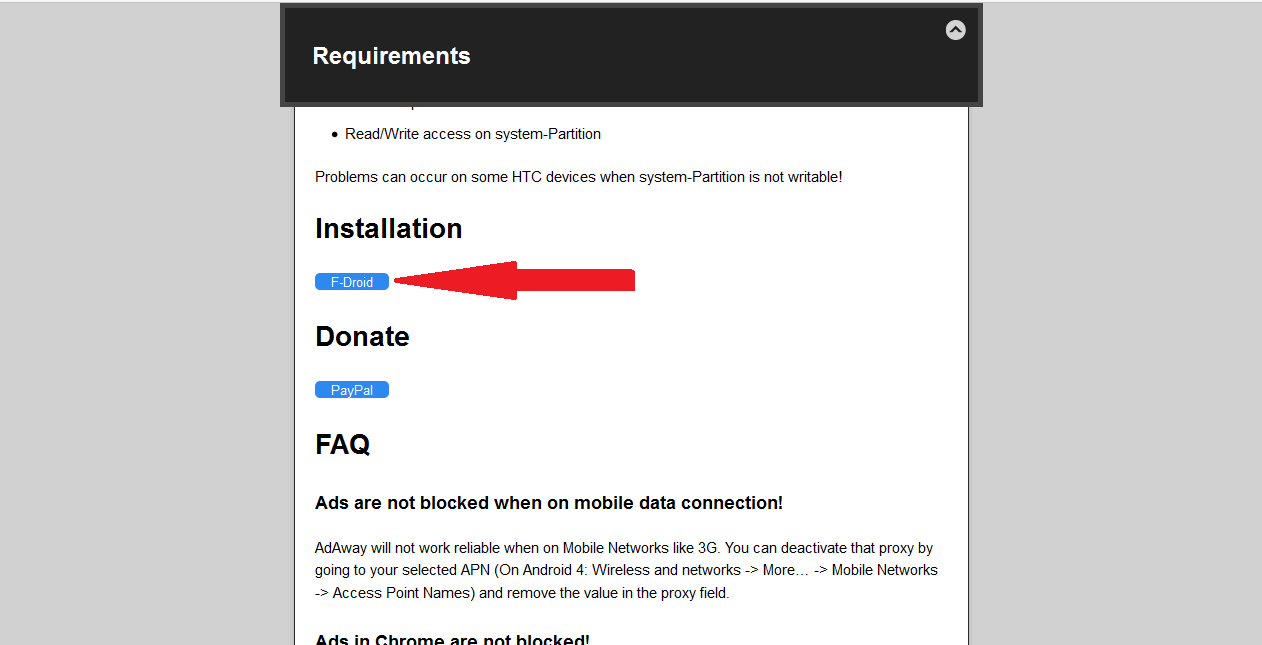
Task: Click the FAQ heading
Action: coord(342,444)
